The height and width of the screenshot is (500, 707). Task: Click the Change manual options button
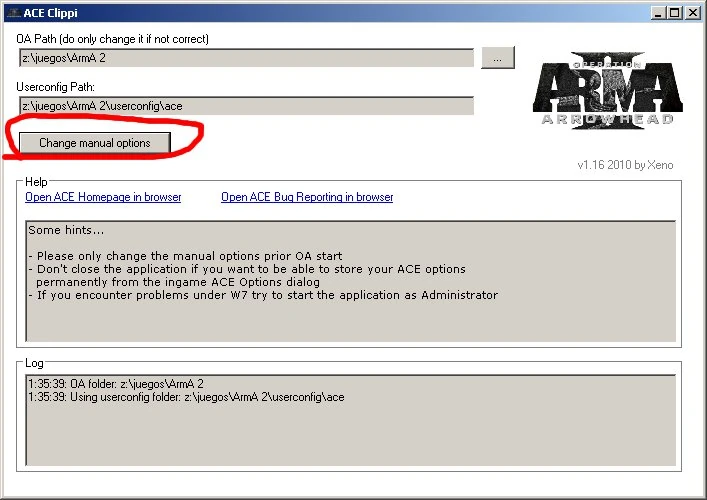tap(95, 143)
